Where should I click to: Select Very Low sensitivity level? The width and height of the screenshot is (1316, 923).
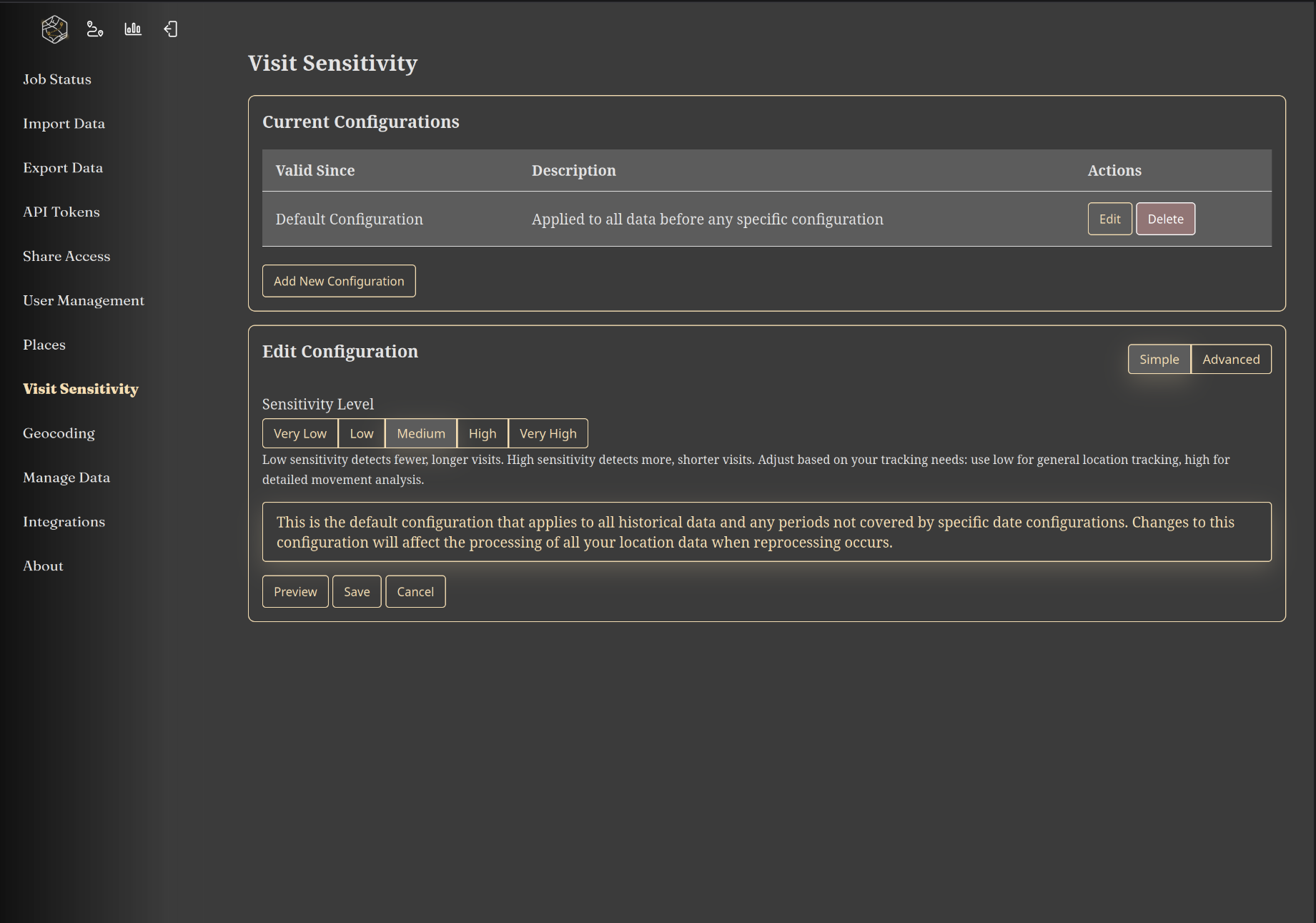coord(300,433)
